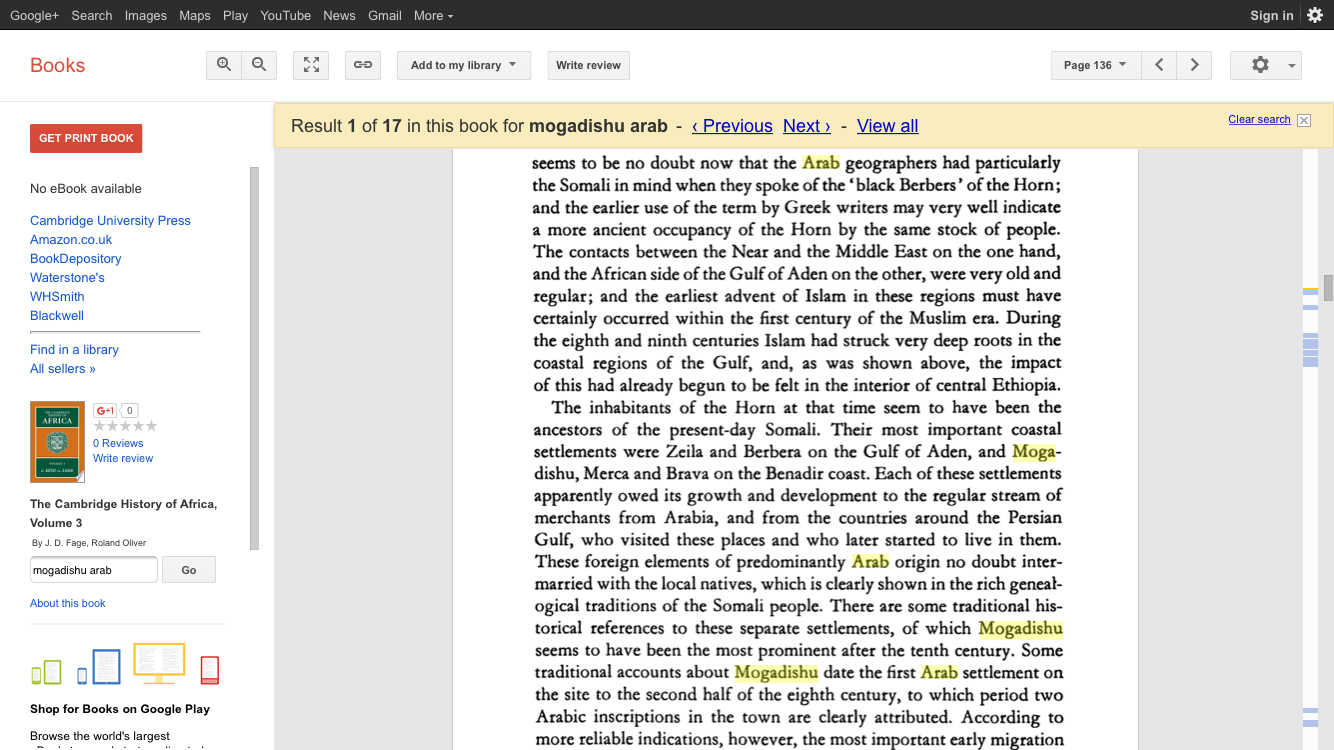
Task: Click the yellow search-hit marker on scrollbar
Action: [x=1310, y=290]
